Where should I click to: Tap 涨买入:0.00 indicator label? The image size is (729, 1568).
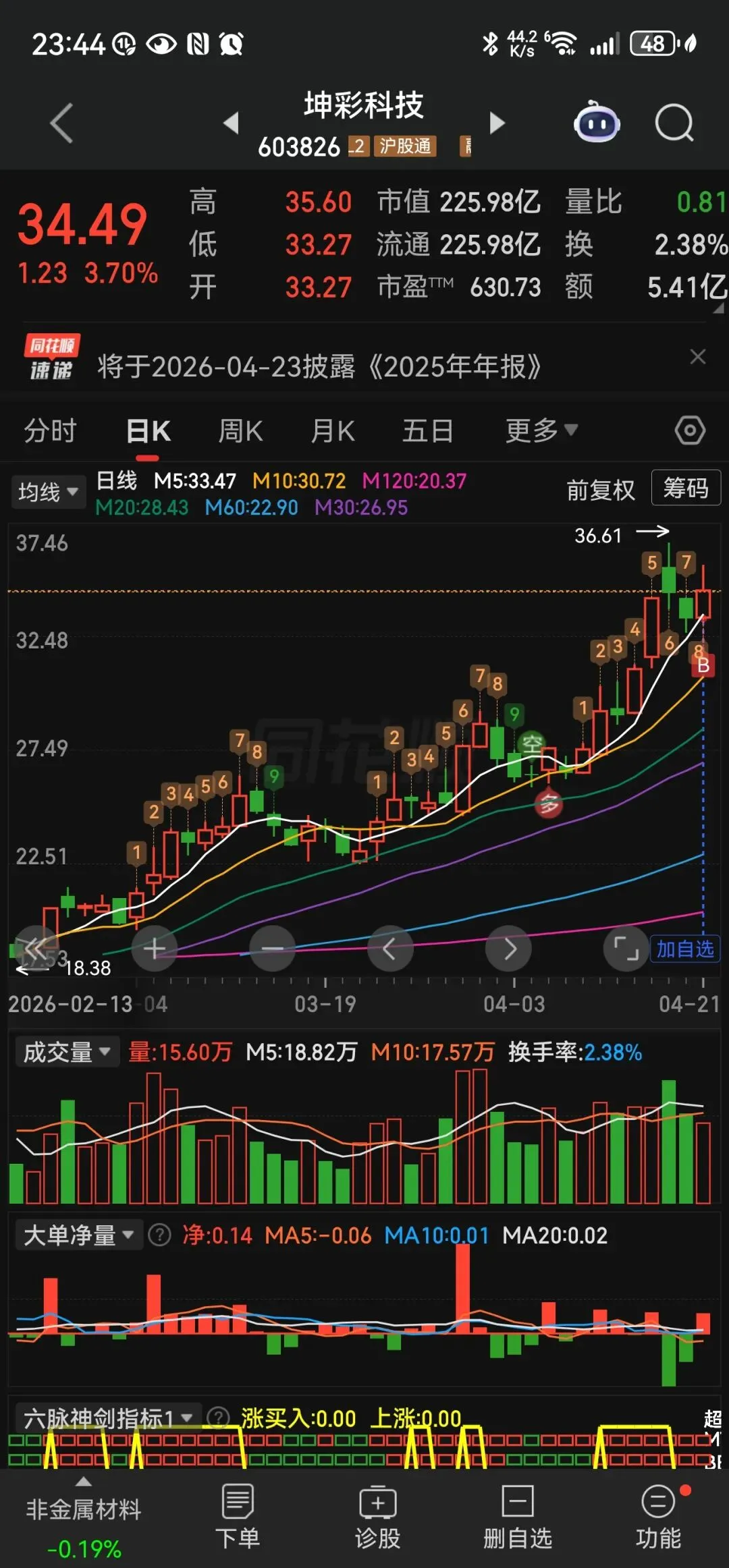pos(298,1418)
